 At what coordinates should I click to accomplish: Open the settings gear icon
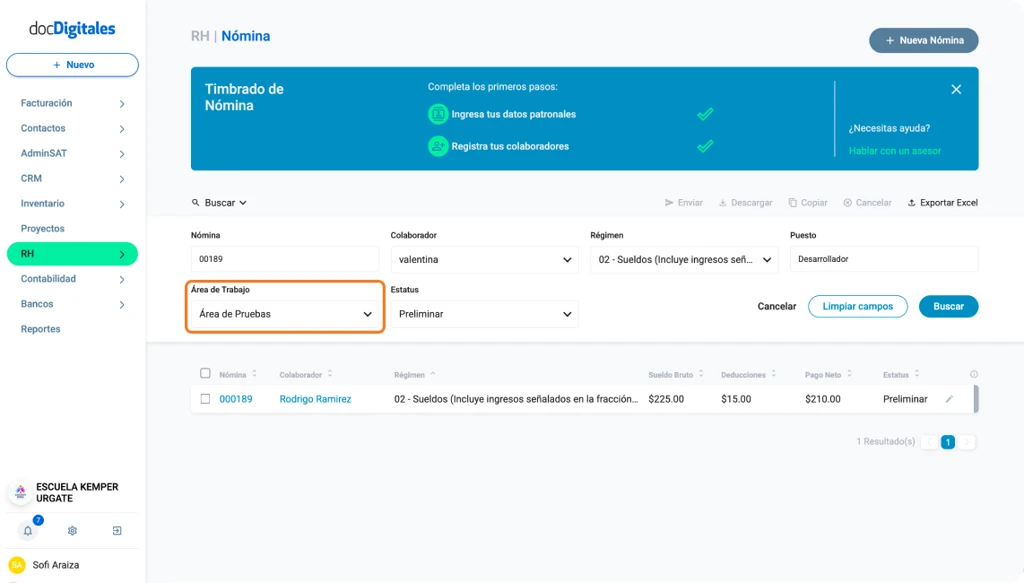[x=72, y=531]
